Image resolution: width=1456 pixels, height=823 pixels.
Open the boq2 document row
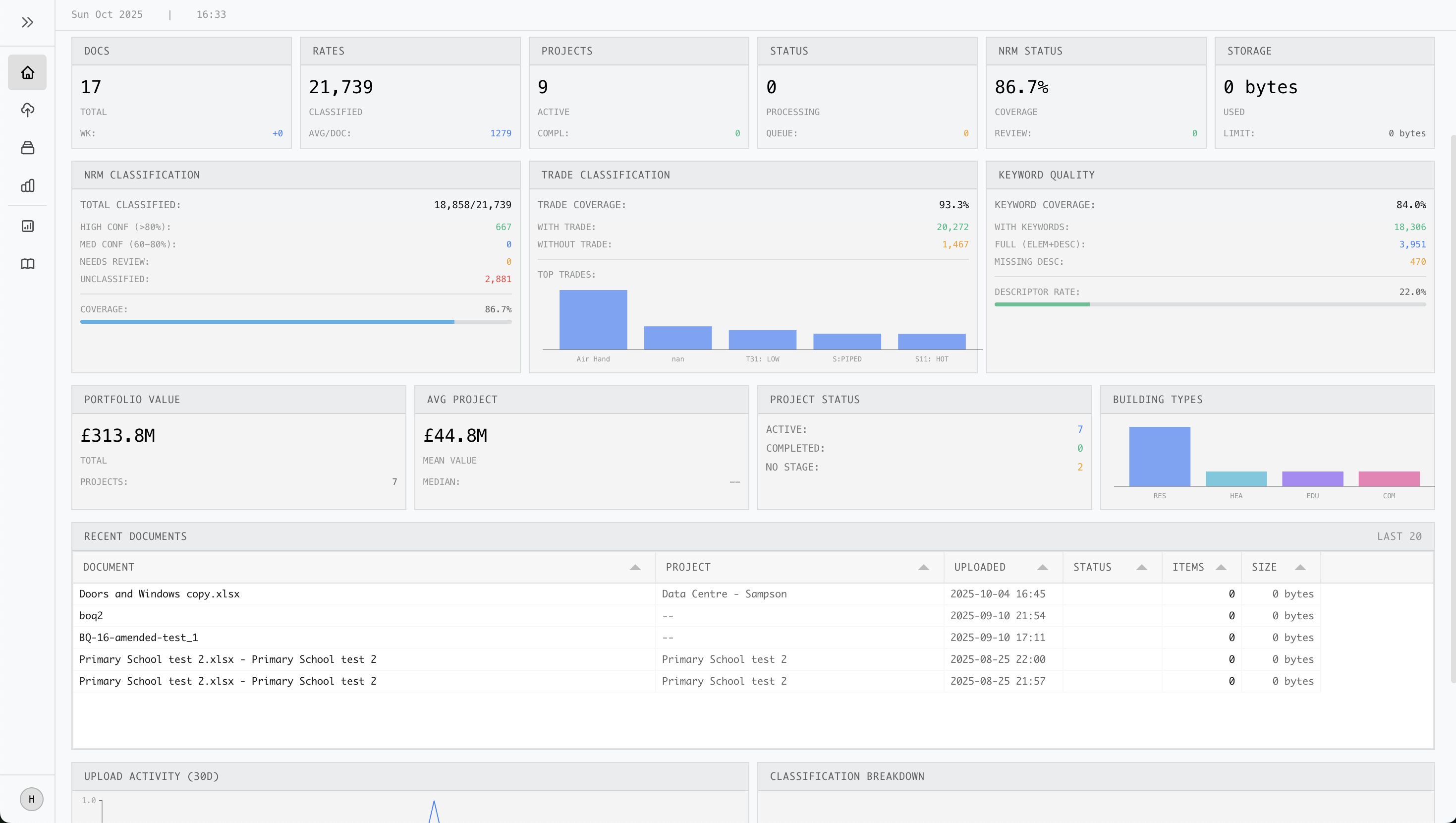(91, 615)
